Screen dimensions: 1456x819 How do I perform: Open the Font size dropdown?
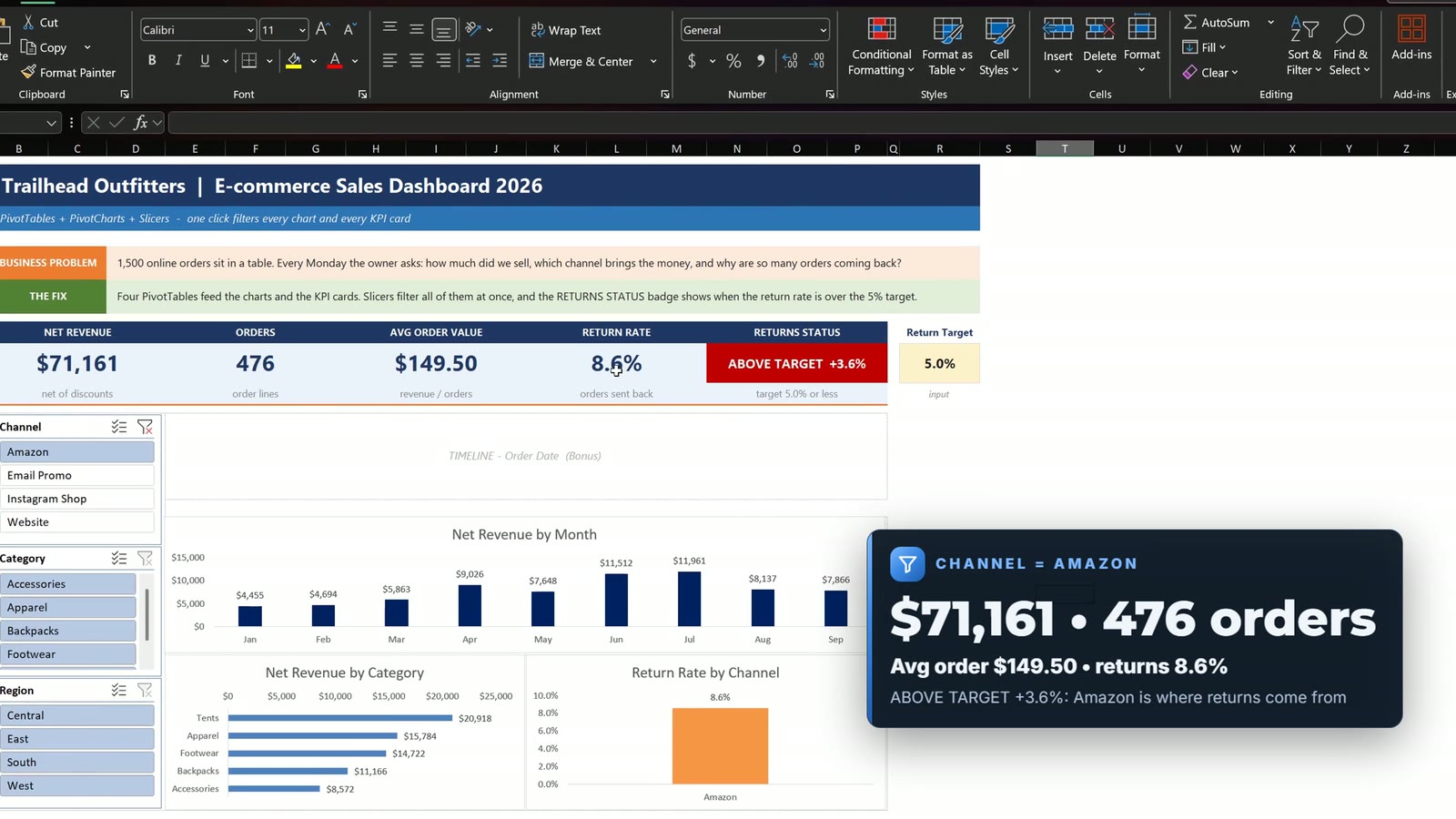pos(302,30)
